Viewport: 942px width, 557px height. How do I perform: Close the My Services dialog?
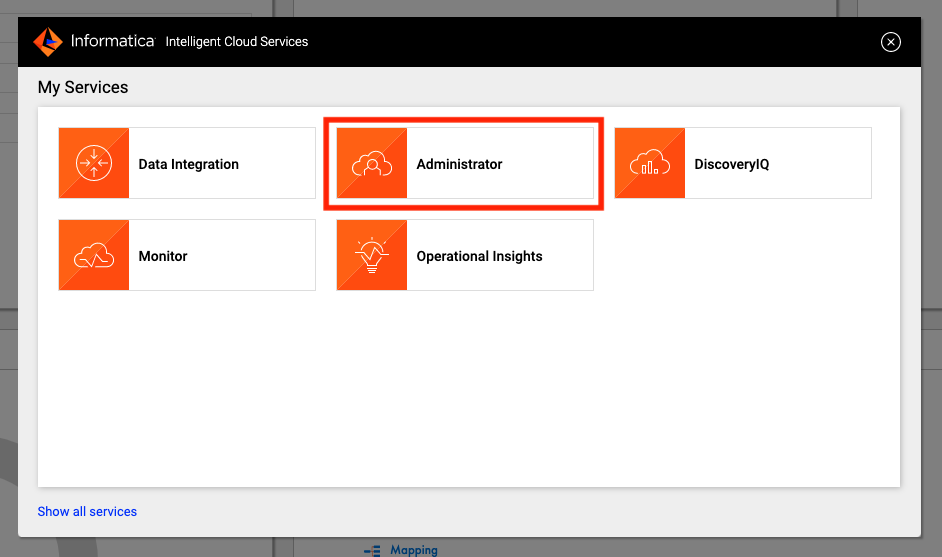click(890, 42)
